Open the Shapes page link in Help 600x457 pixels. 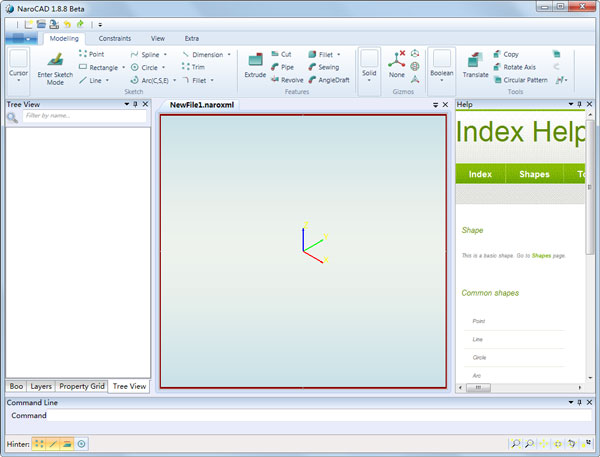point(541,256)
